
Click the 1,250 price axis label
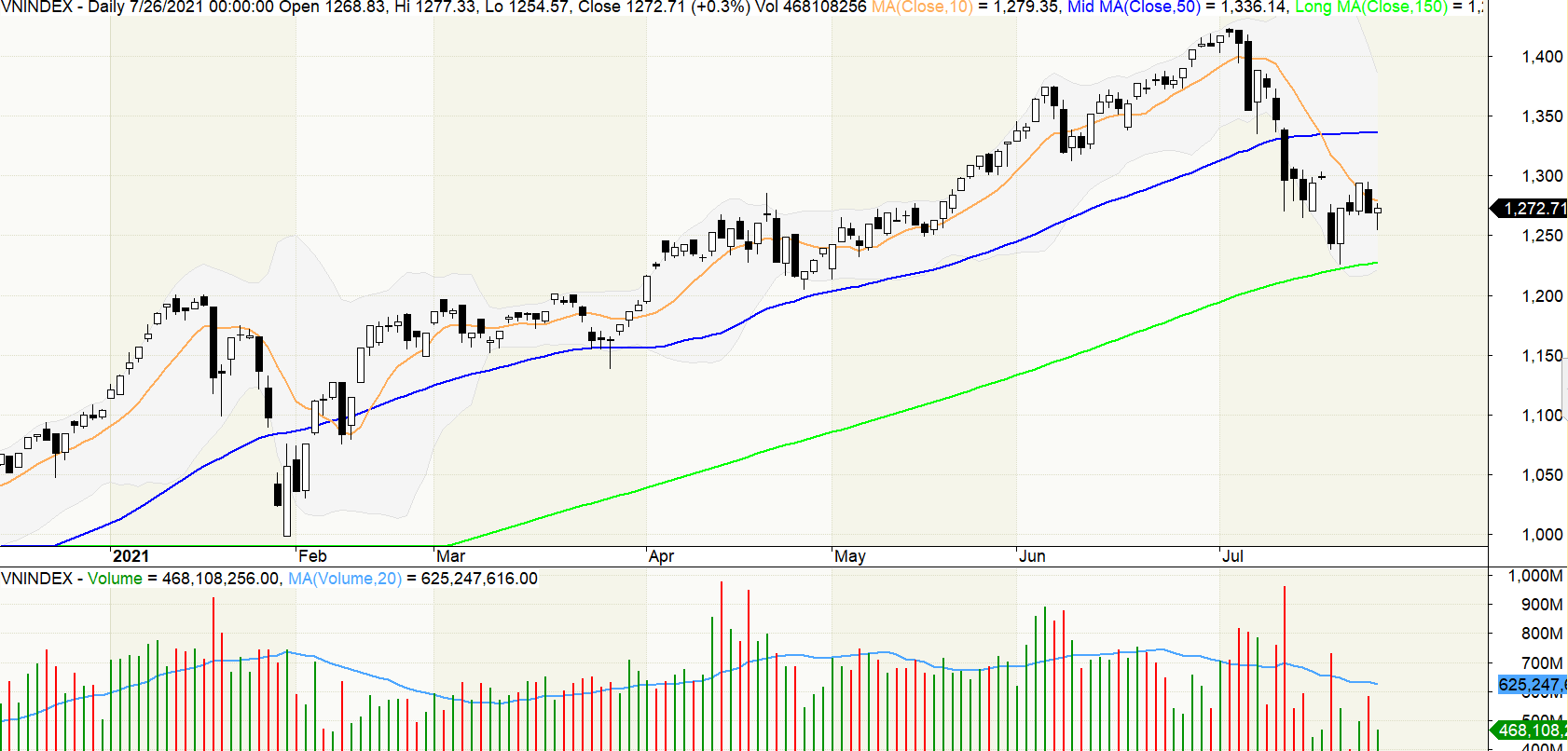click(x=1542, y=236)
